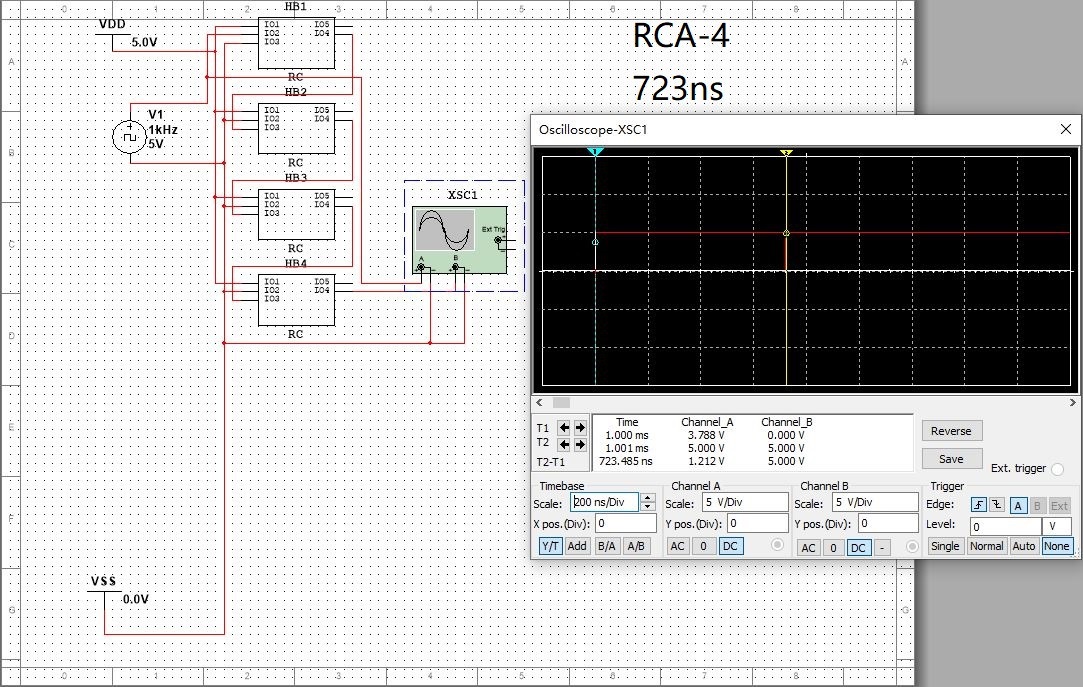The width and height of the screenshot is (1083, 687).
Task: Select the HB3 hierarchical block
Action: 296,214
